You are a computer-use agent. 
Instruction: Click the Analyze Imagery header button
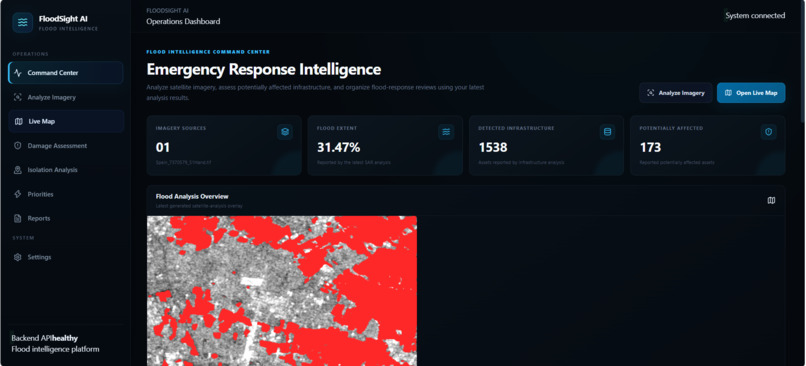675,93
